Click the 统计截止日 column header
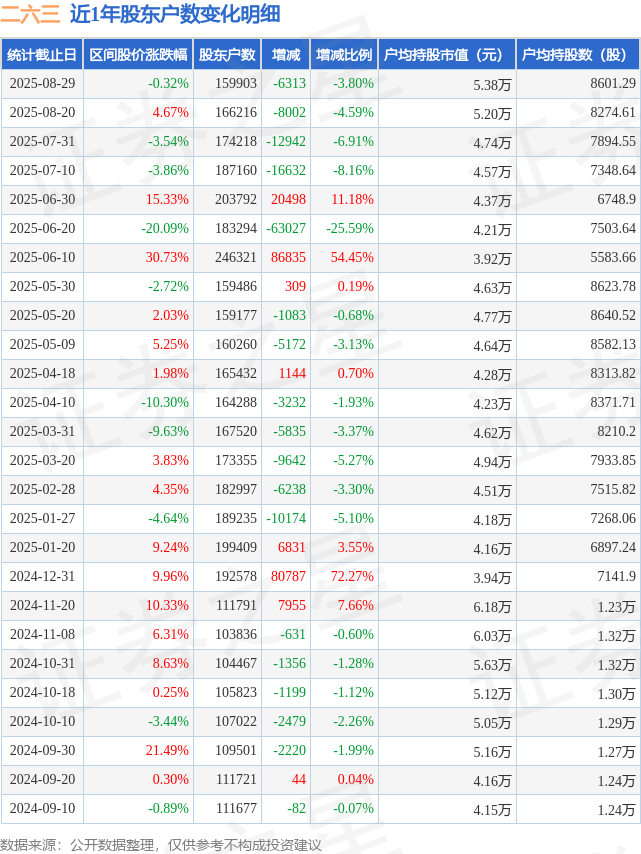The width and height of the screenshot is (641, 854). [42, 54]
